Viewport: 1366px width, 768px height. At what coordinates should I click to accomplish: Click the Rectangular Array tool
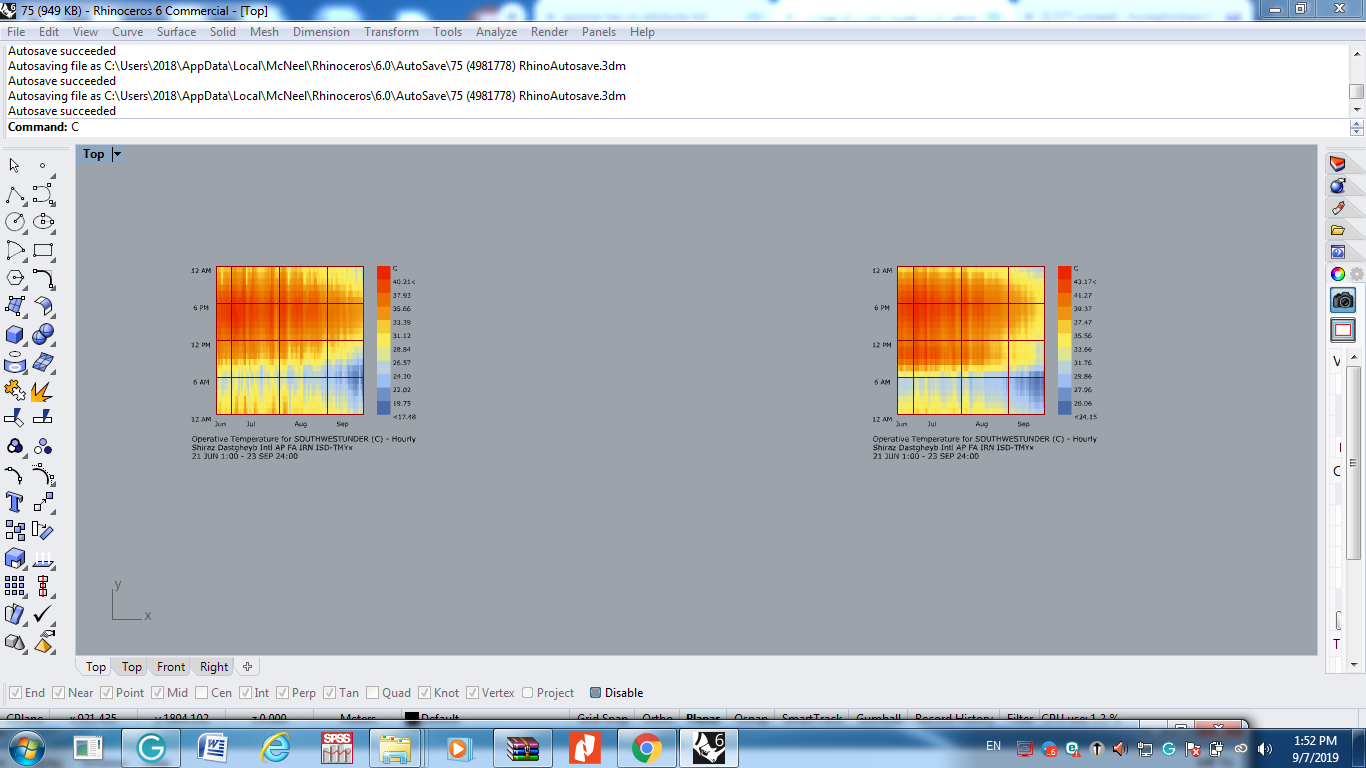pos(15,586)
